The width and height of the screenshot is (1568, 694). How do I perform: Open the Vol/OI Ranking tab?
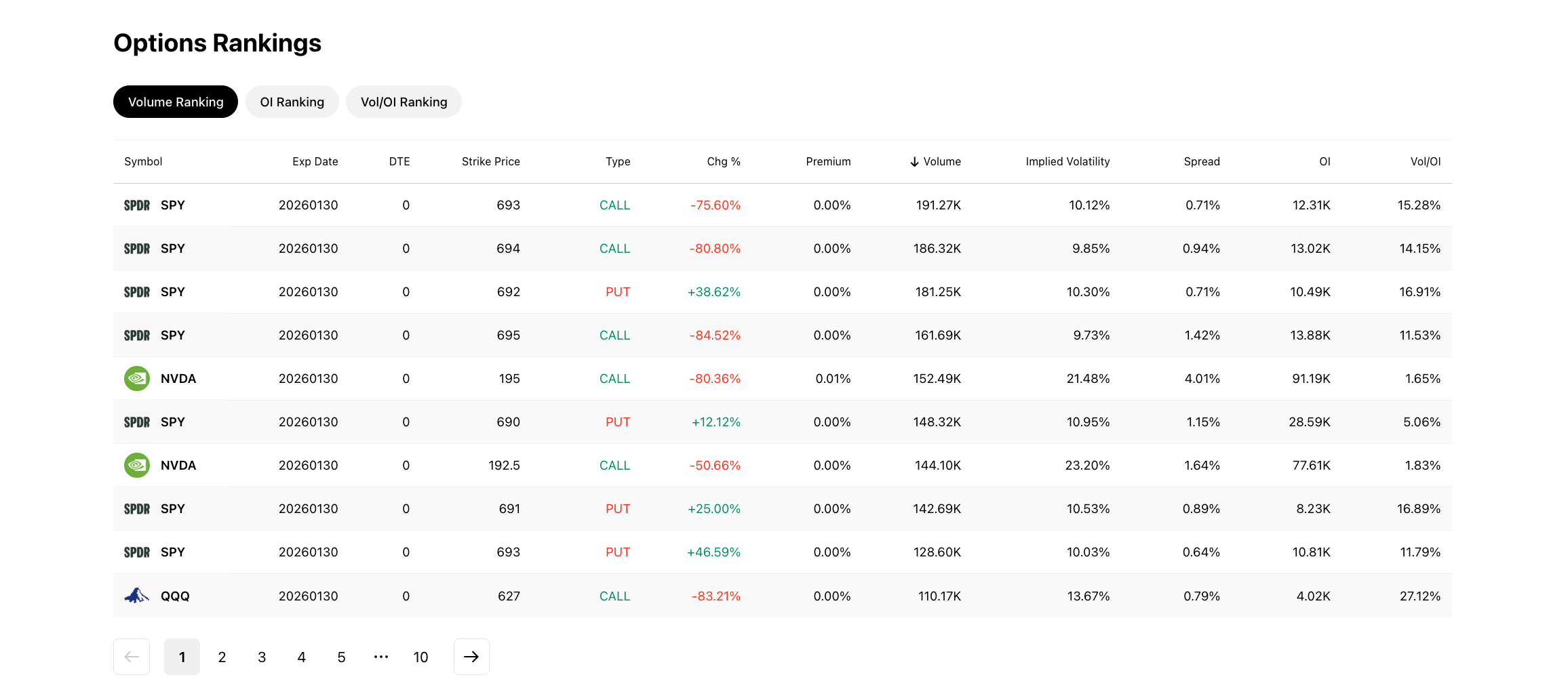pyautogui.click(x=404, y=102)
